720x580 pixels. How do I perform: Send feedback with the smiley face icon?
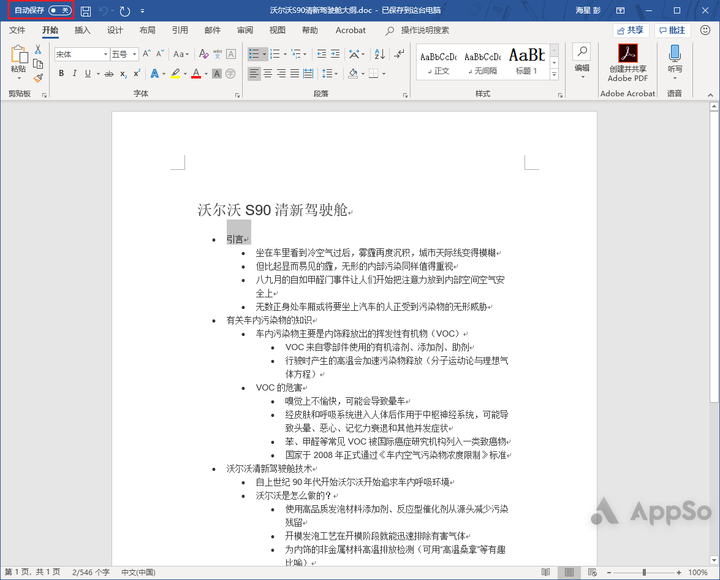705,30
